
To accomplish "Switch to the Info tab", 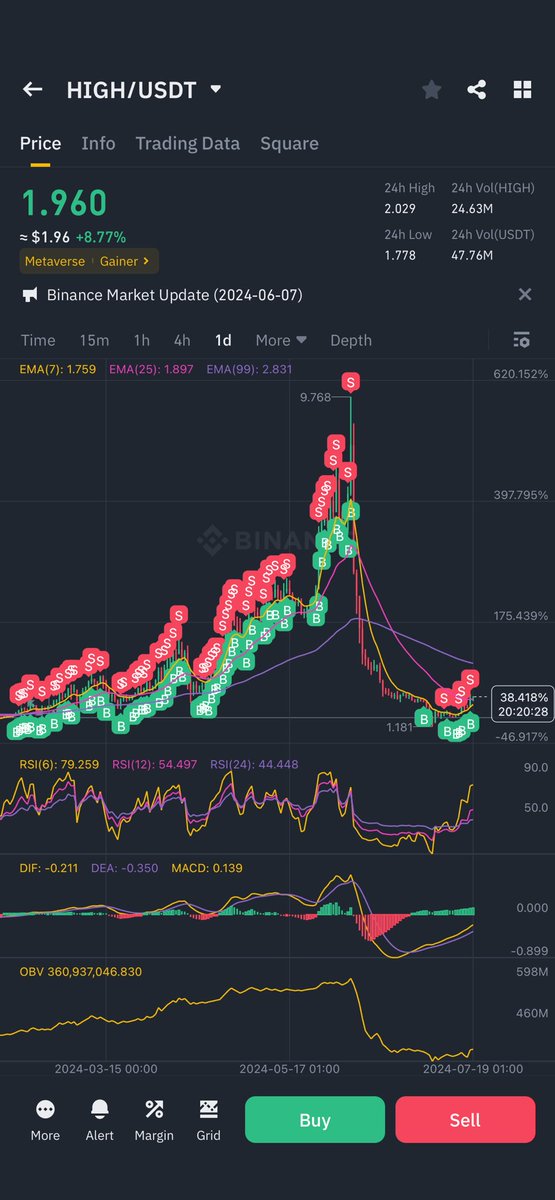I will point(98,143).
